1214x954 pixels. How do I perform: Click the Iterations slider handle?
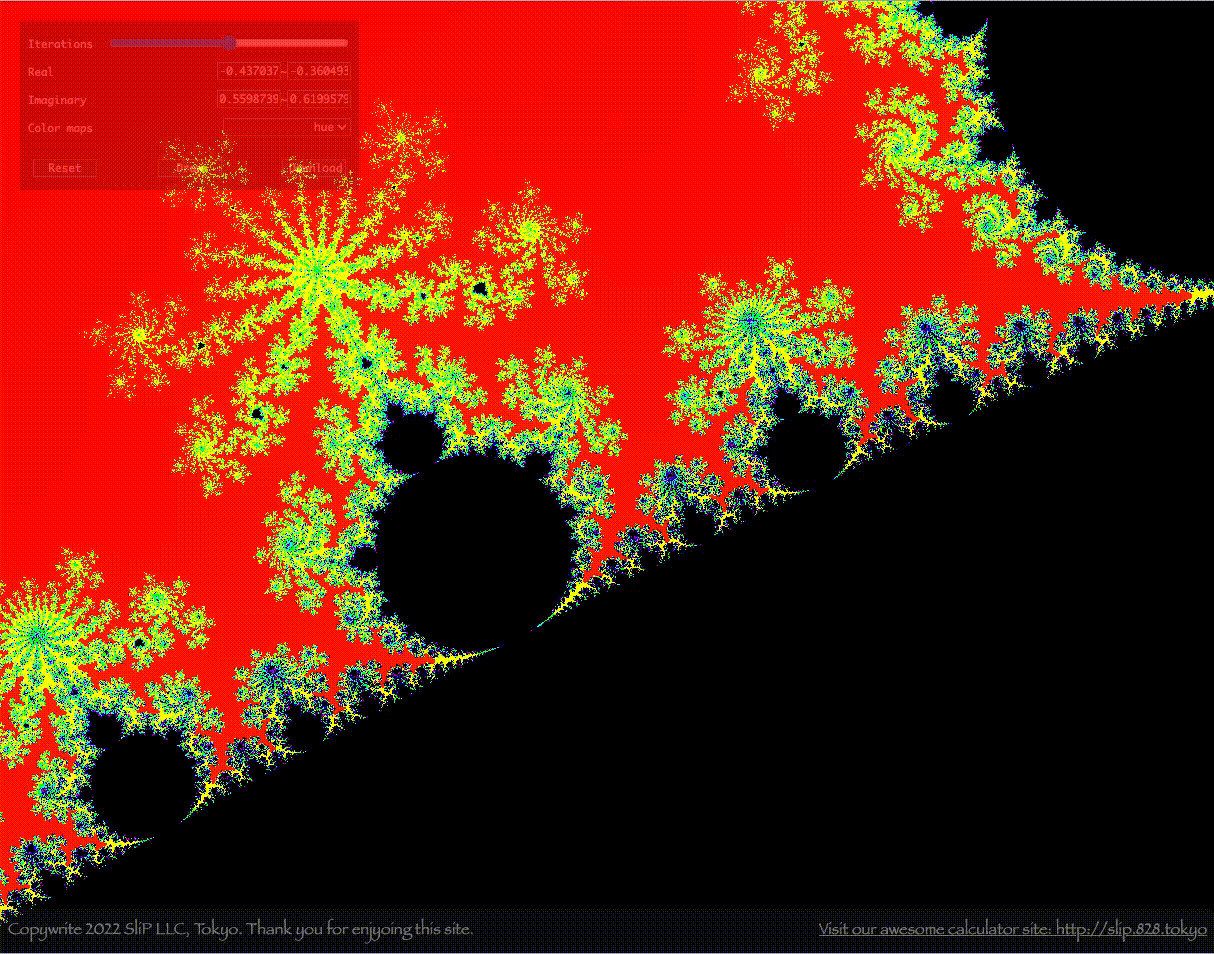coord(229,43)
